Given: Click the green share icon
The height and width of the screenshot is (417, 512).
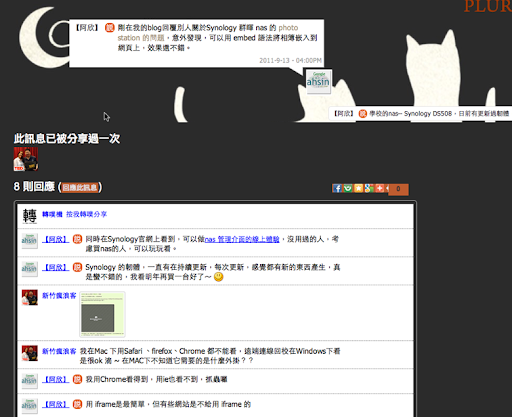Looking at the screenshot, I should [x=348, y=188].
